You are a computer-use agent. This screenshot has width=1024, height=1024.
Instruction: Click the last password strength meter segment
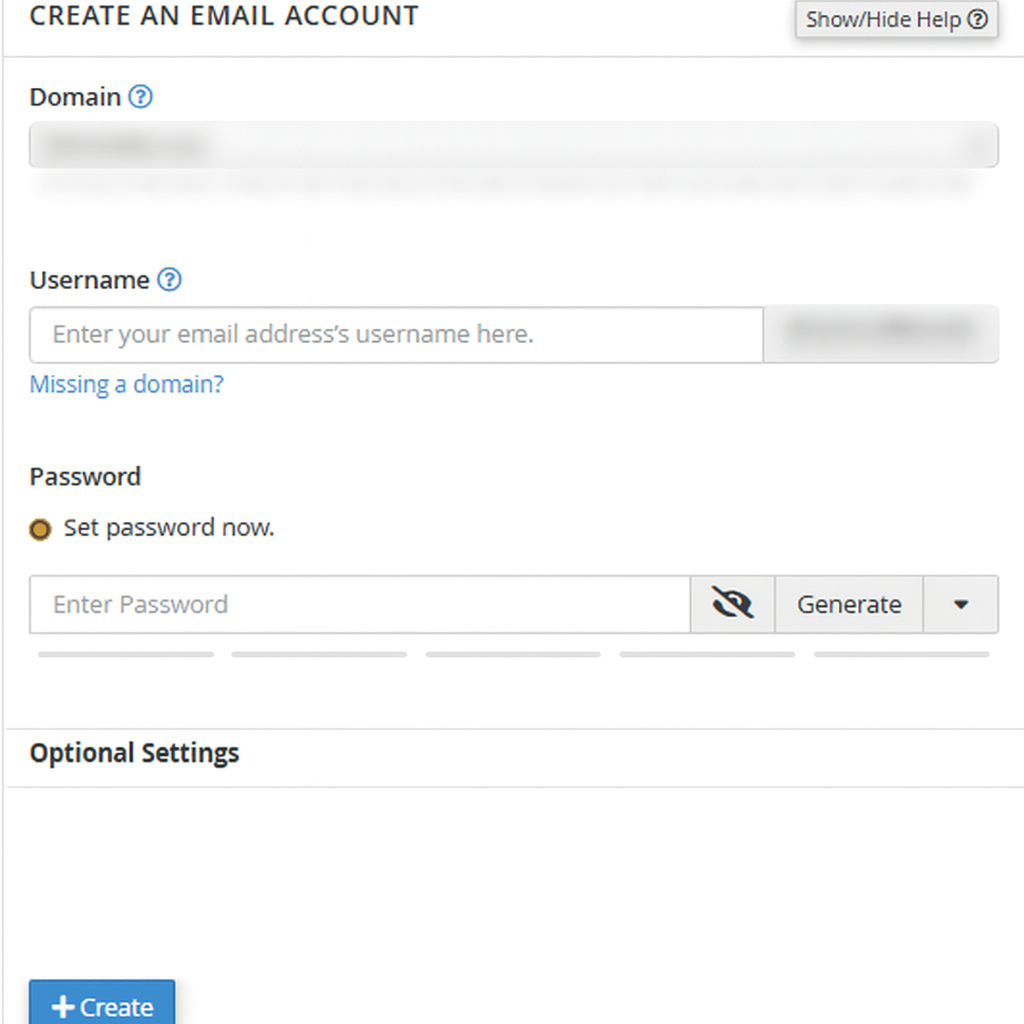coord(901,654)
